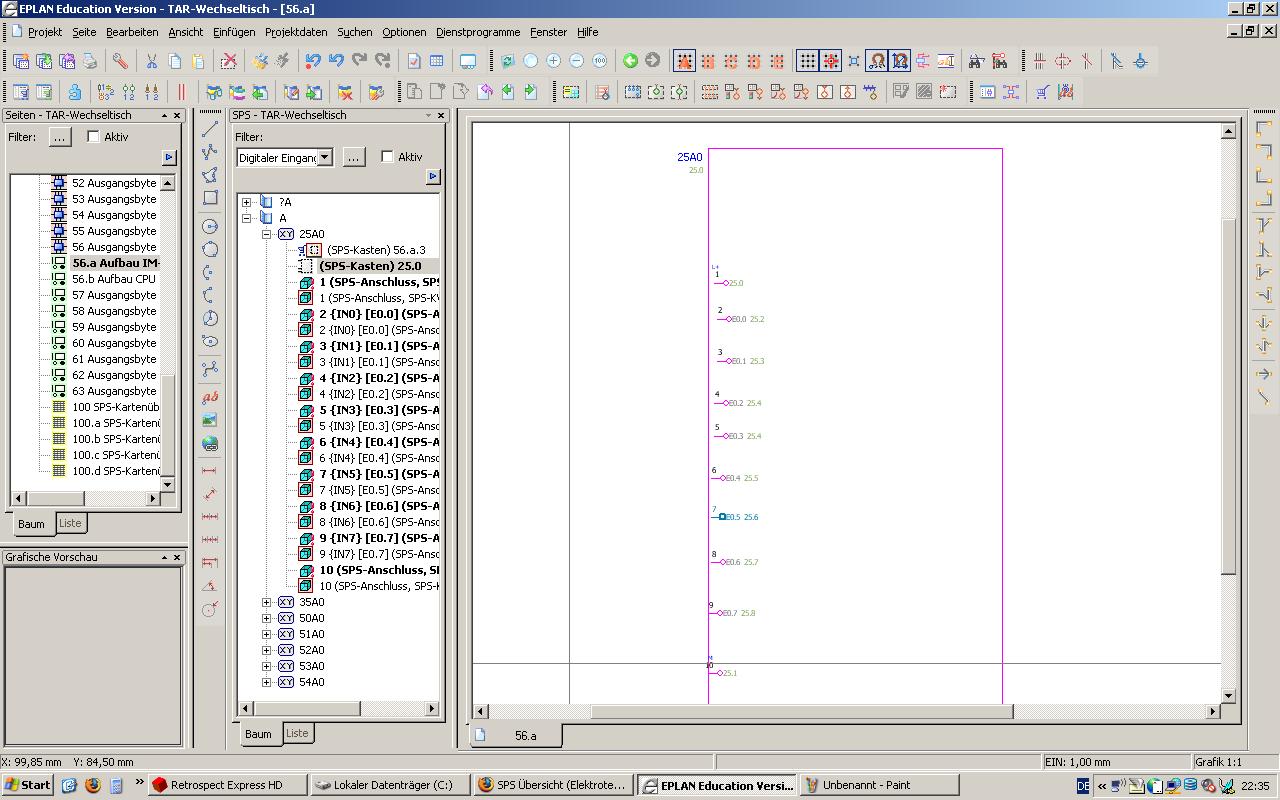1280x800 pixels.
Task: Click the zoom out minus icon
Action: 576,61
